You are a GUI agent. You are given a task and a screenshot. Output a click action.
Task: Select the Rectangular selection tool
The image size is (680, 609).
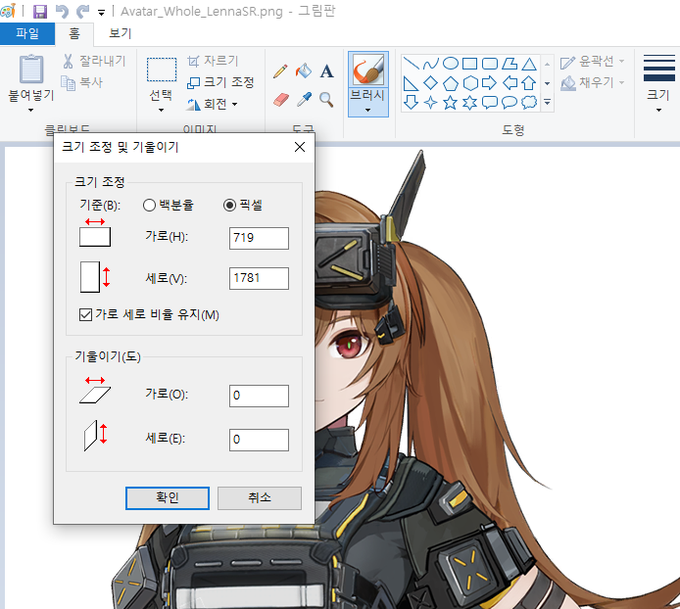(161, 69)
